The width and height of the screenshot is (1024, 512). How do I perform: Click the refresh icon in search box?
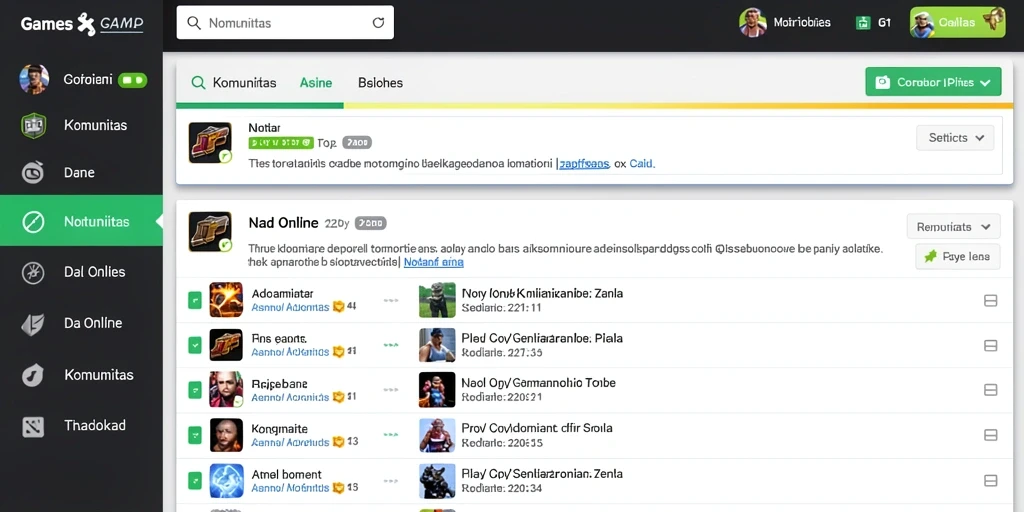click(x=378, y=23)
